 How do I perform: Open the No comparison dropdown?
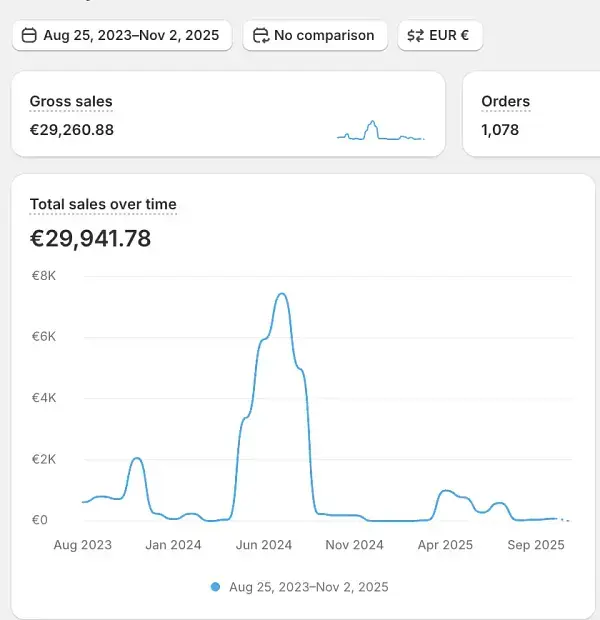pyautogui.click(x=315, y=36)
